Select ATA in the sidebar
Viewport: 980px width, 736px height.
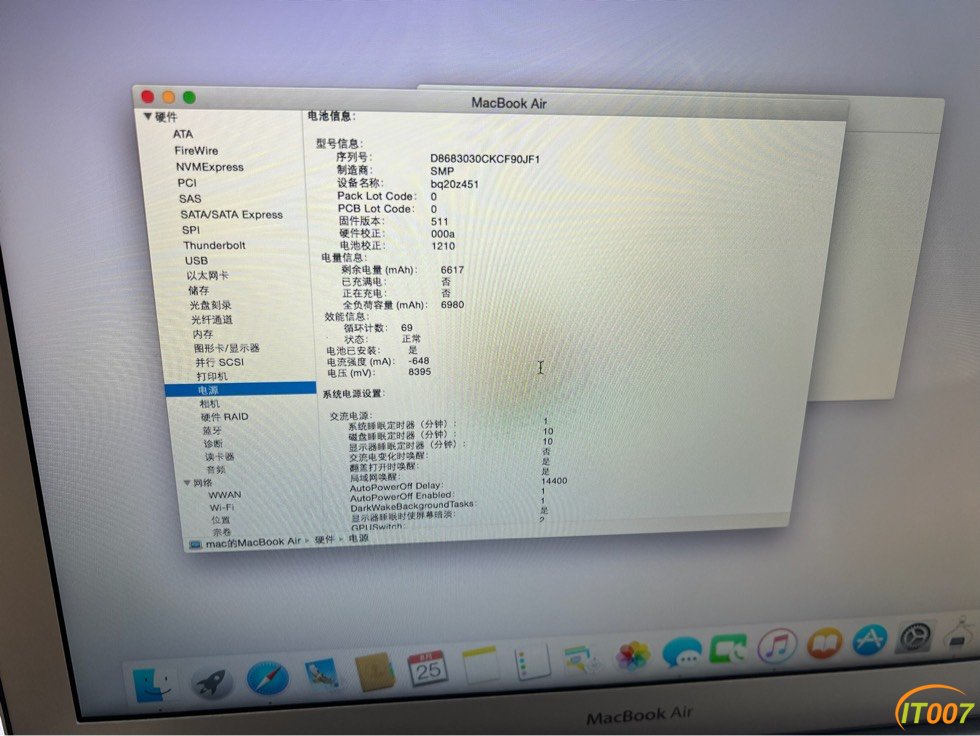click(x=183, y=134)
